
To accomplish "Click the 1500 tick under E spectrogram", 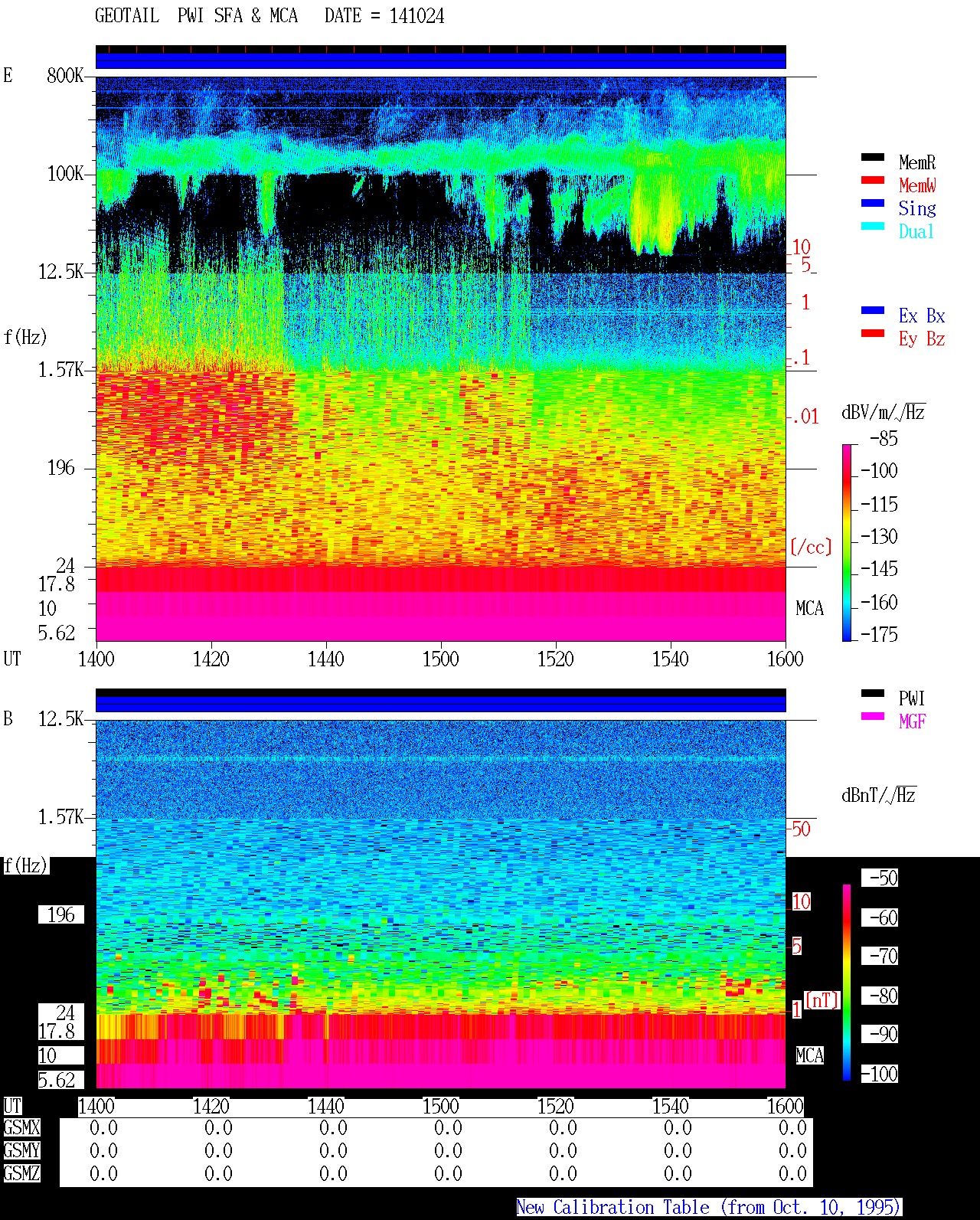I will (440, 659).
